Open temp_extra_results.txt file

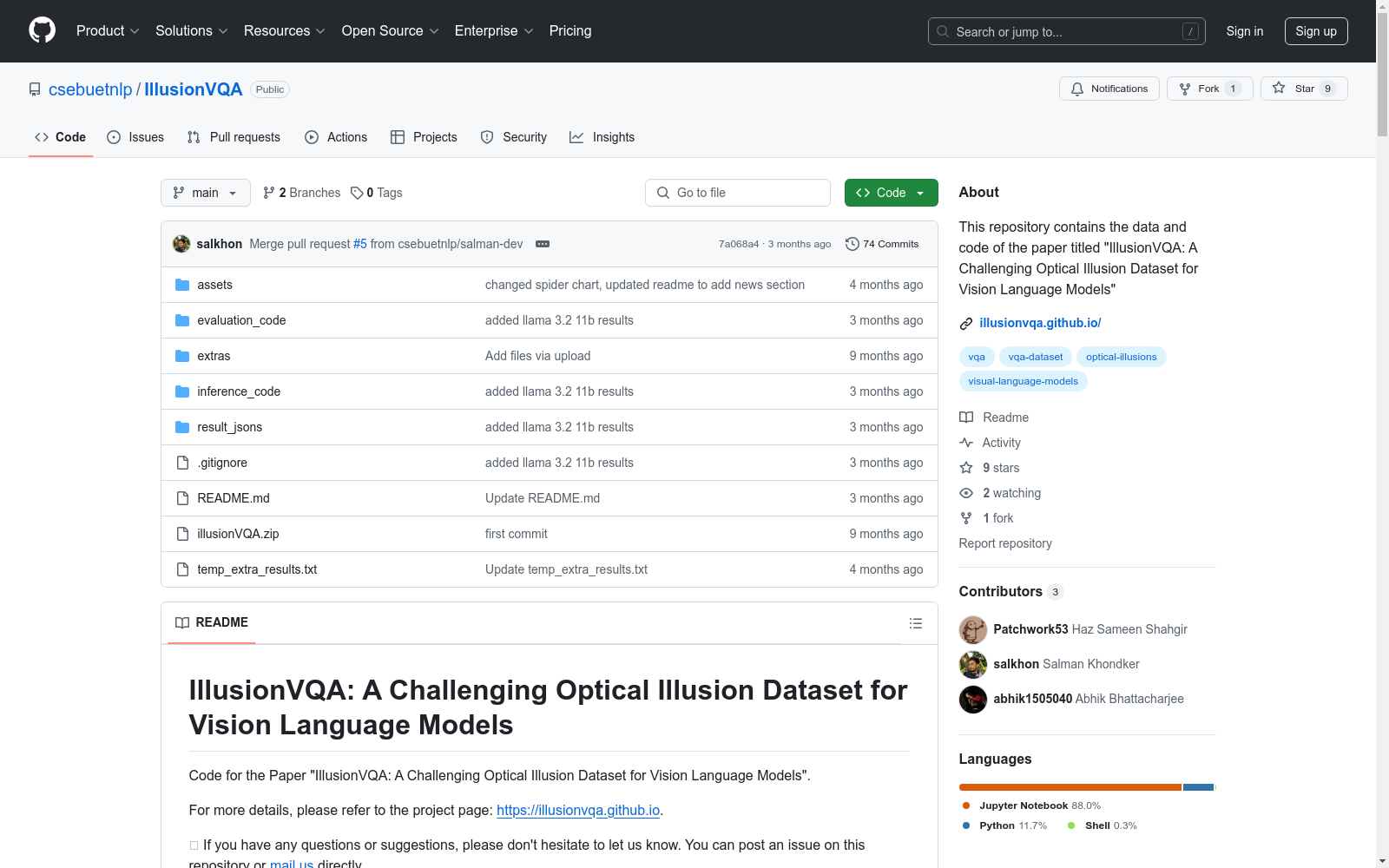pyautogui.click(x=257, y=569)
